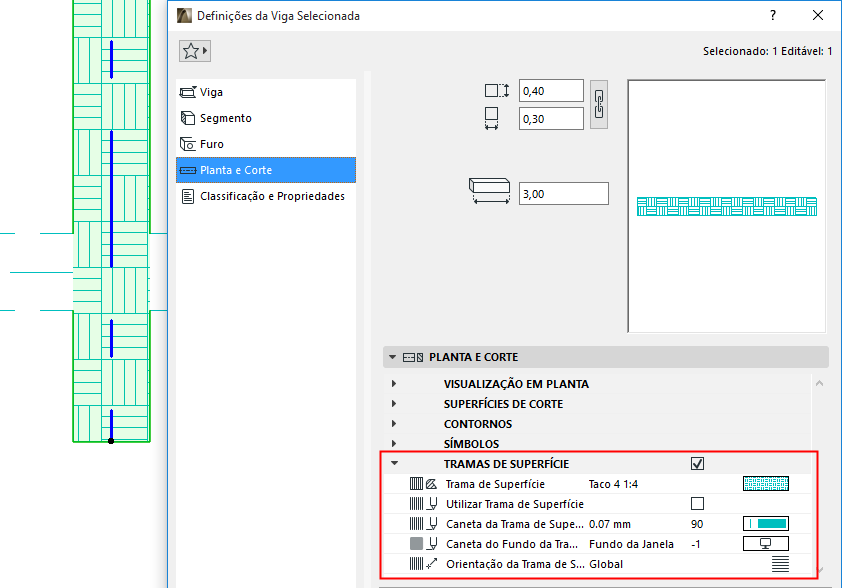
Task: Click the dialog help question mark button
Action: (x=772, y=15)
